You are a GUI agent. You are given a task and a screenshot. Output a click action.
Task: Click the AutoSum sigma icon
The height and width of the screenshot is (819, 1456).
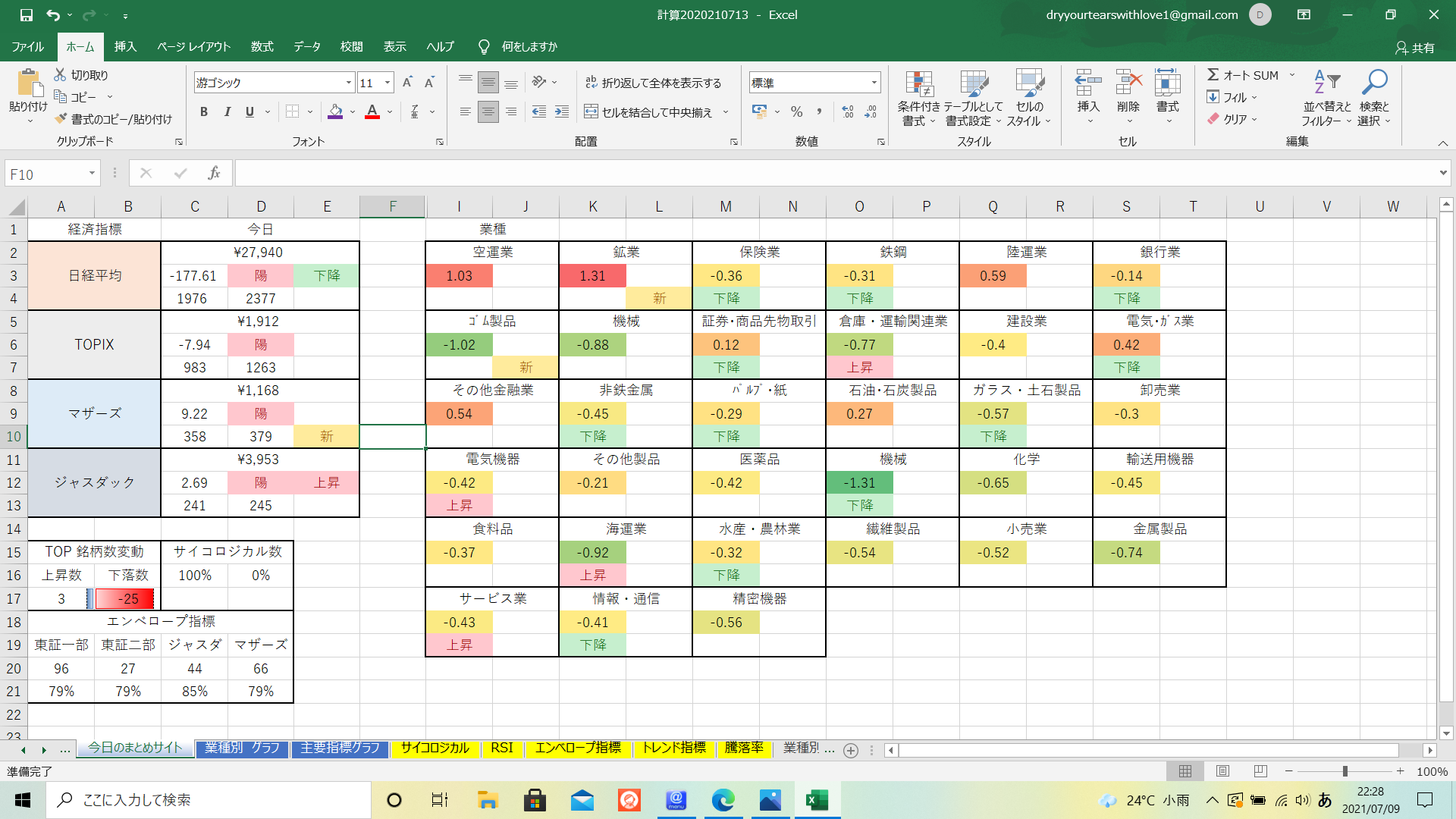[x=1213, y=75]
